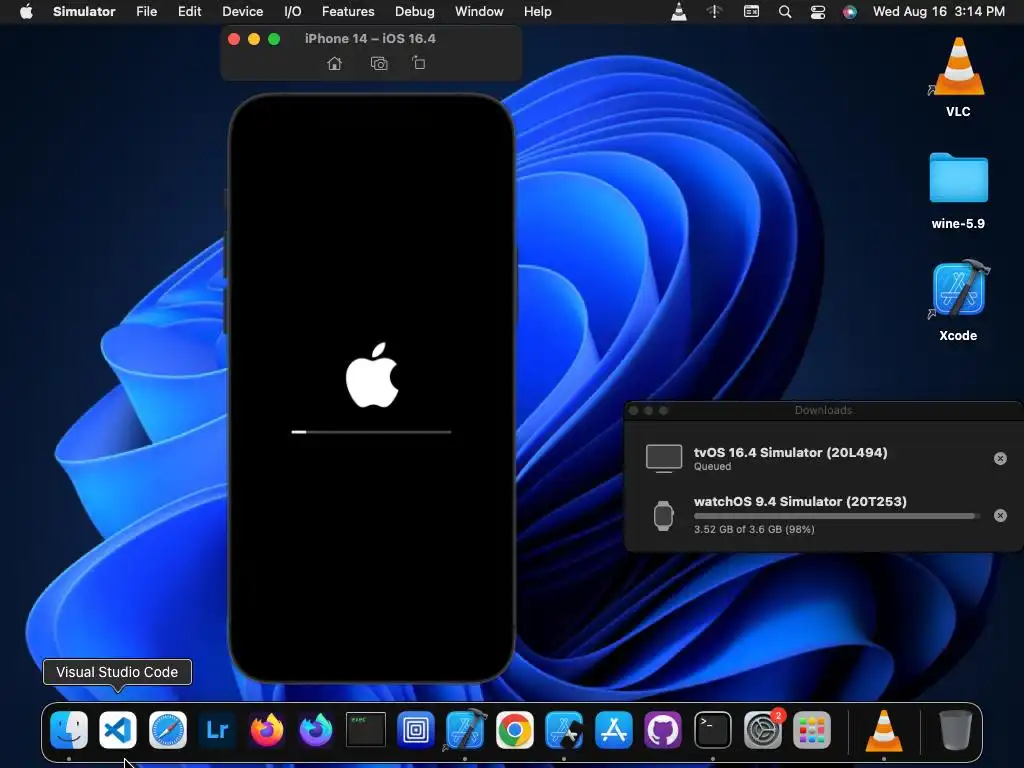Click the watchOS 9.4 Simulator (20T253) entry
Viewport: 1024px width, 768px height.
[800, 502]
